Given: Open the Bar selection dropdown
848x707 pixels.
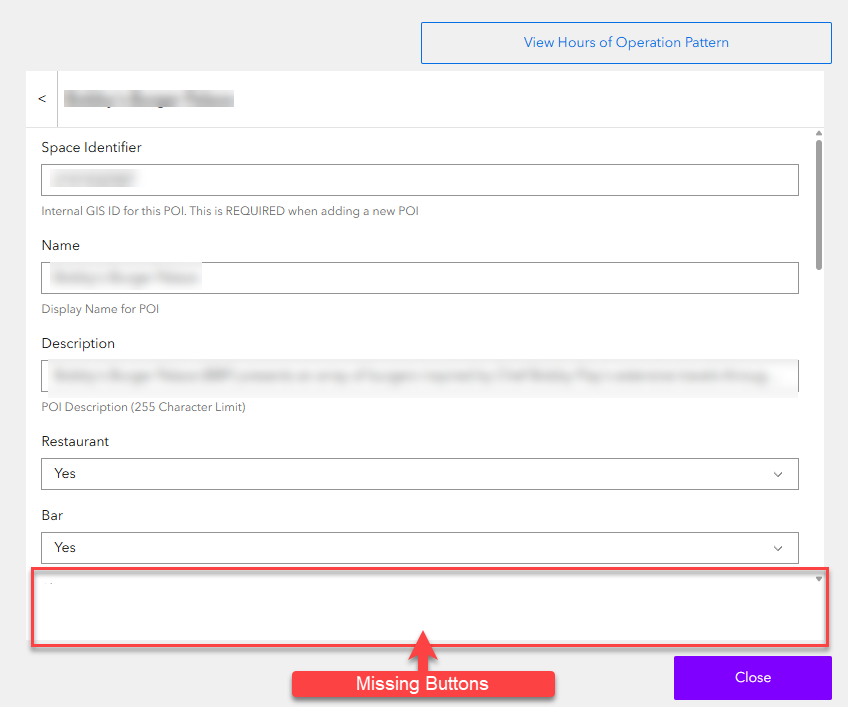Looking at the screenshot, I should click(x=420, y=547).
